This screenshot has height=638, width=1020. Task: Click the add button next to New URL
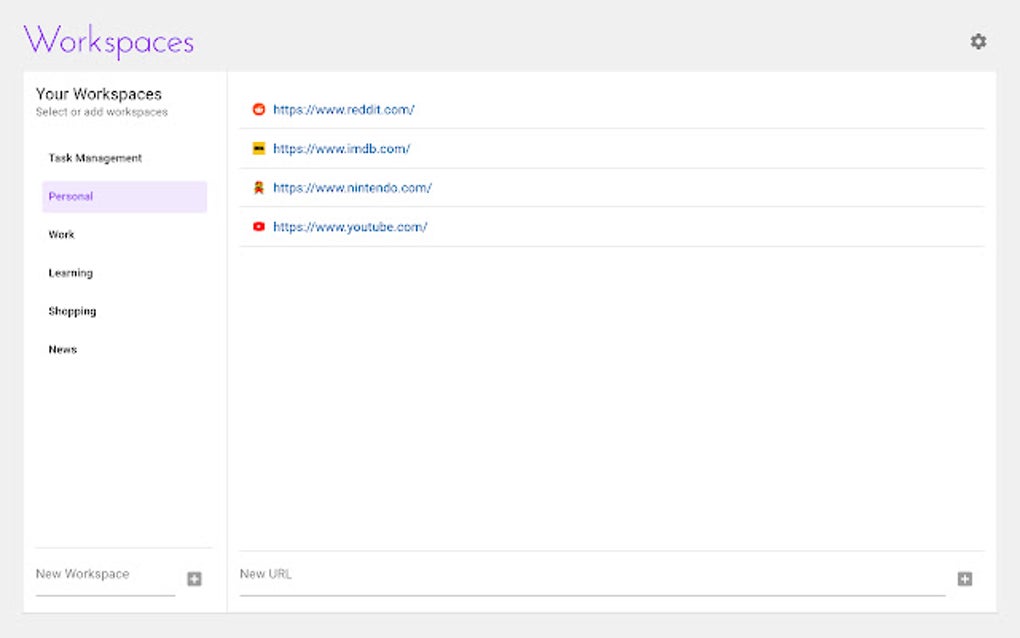pyautogui.click(x=964, y=578)
